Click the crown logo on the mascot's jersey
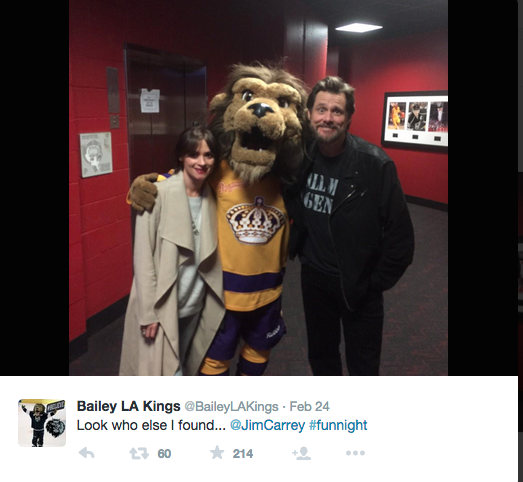 (x=255, y=220)
